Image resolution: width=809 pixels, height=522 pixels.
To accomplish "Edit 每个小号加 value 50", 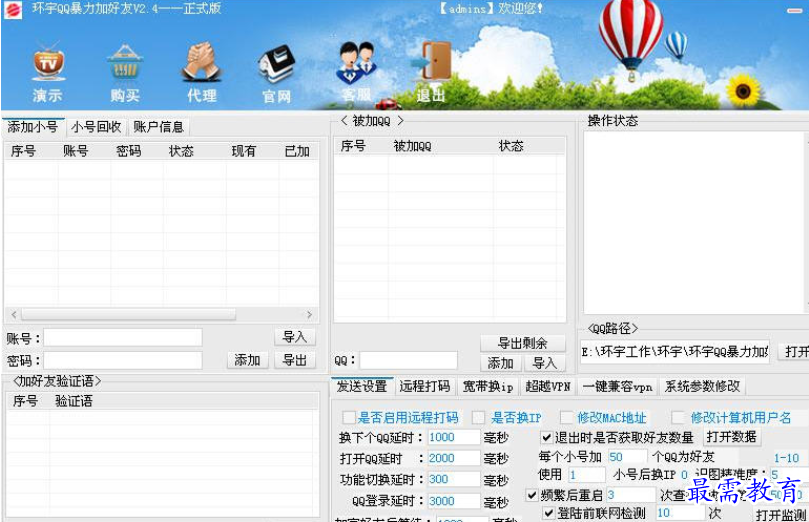I will coord(627,457).
